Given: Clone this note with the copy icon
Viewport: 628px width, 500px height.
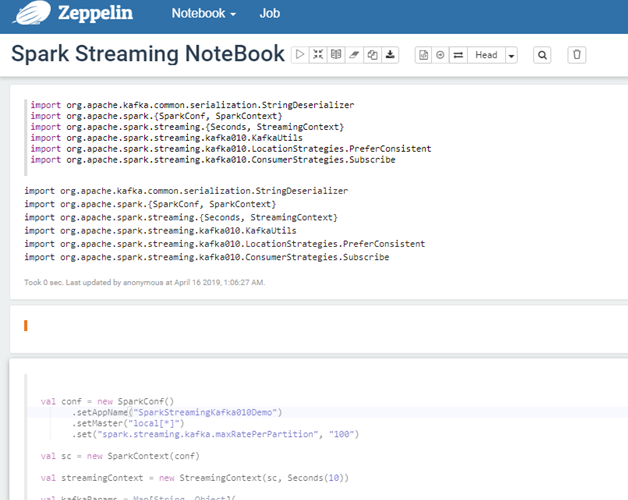Looking at the screenshot, I should point(372,54).
